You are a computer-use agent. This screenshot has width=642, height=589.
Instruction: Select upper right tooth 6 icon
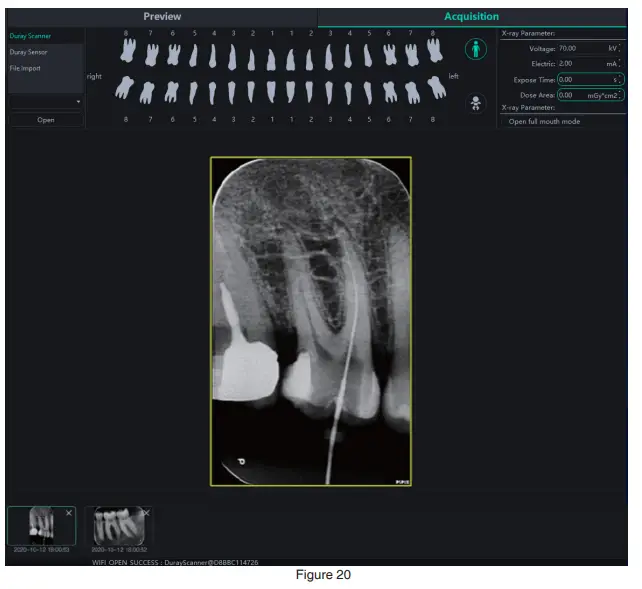(x=174, y=54)
